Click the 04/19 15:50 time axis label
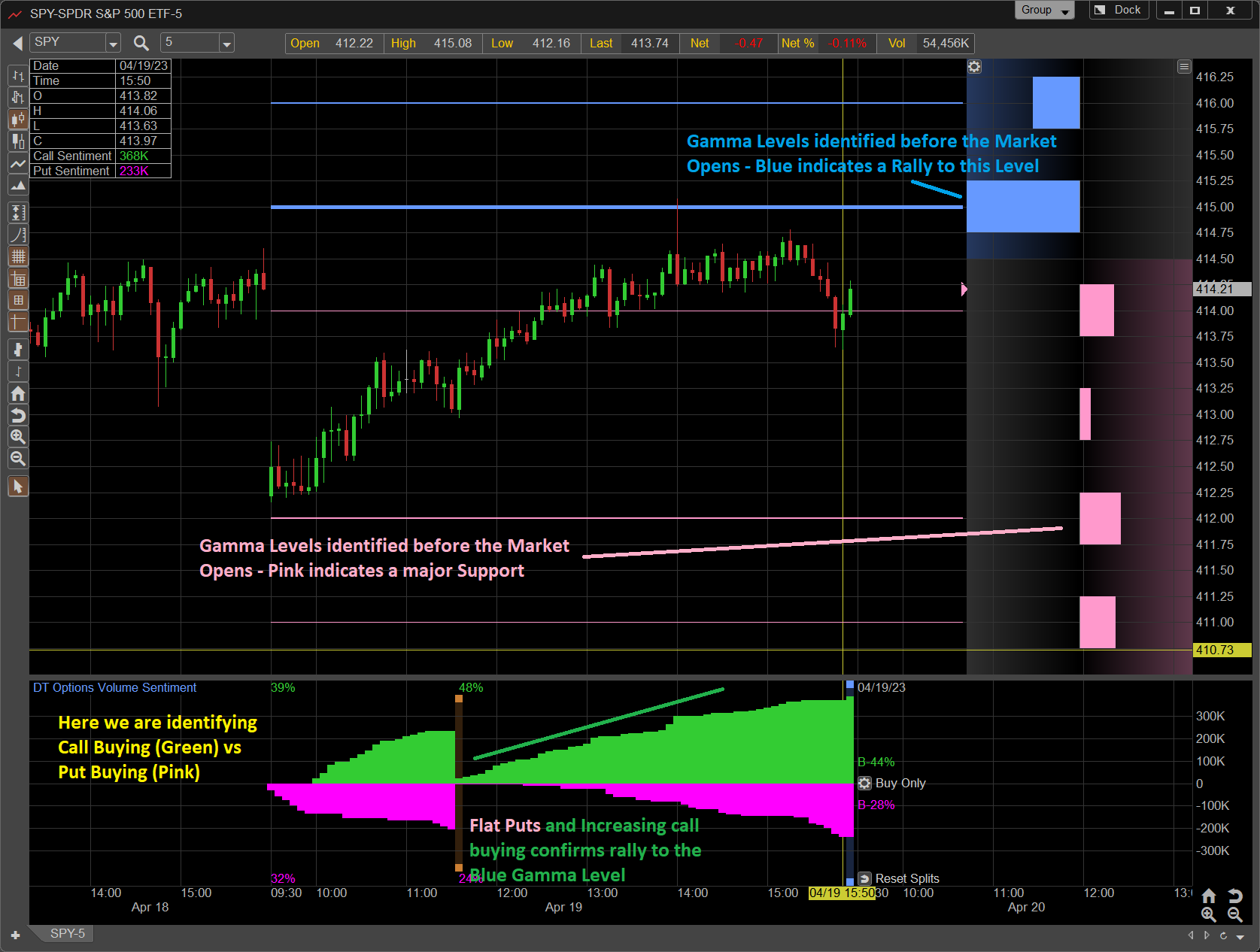This screenshot has height=952, width=1260. 842,893
